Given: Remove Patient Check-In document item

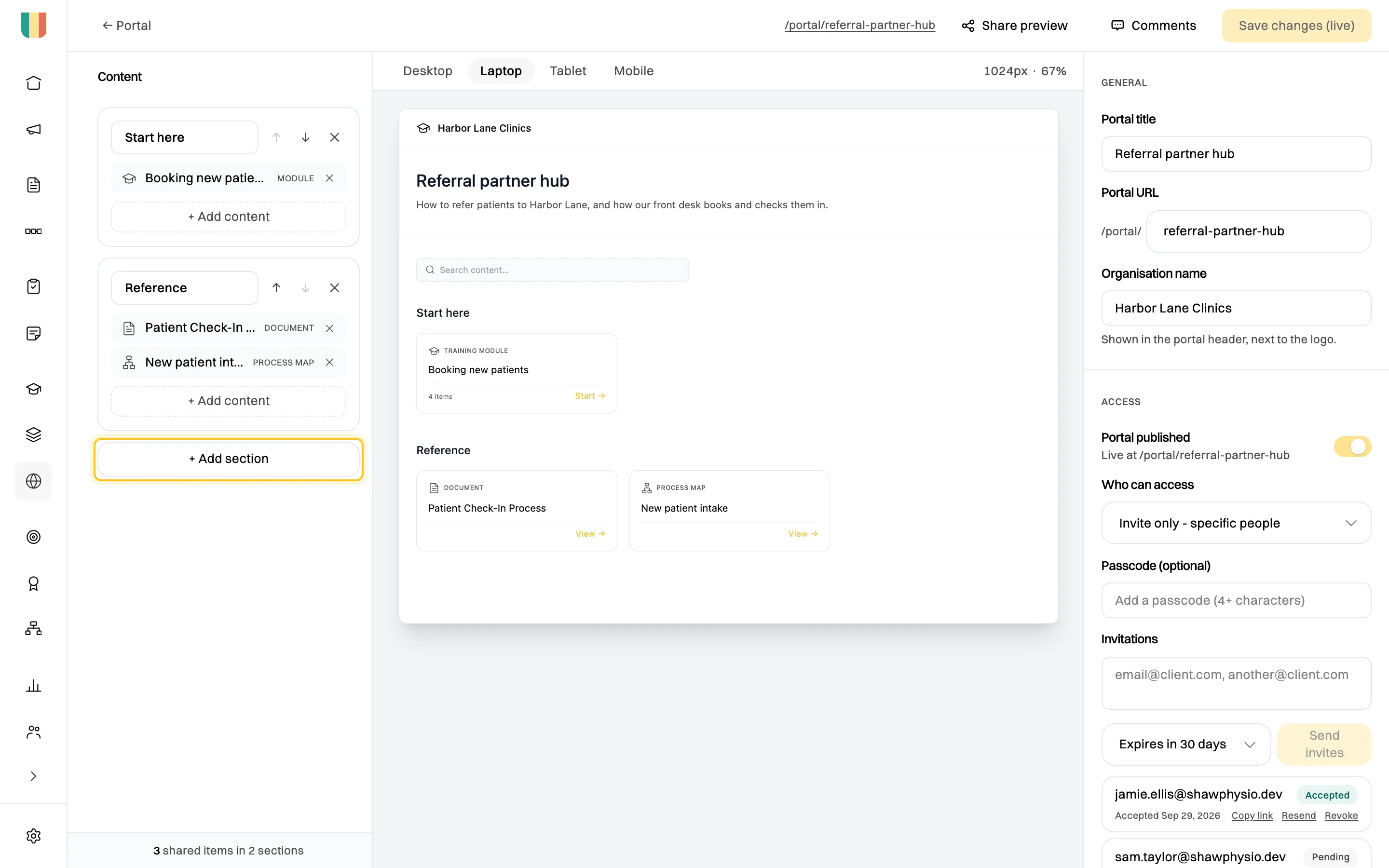Looking at the screenshot, I should pyautogui.click(x=329, y=328).
